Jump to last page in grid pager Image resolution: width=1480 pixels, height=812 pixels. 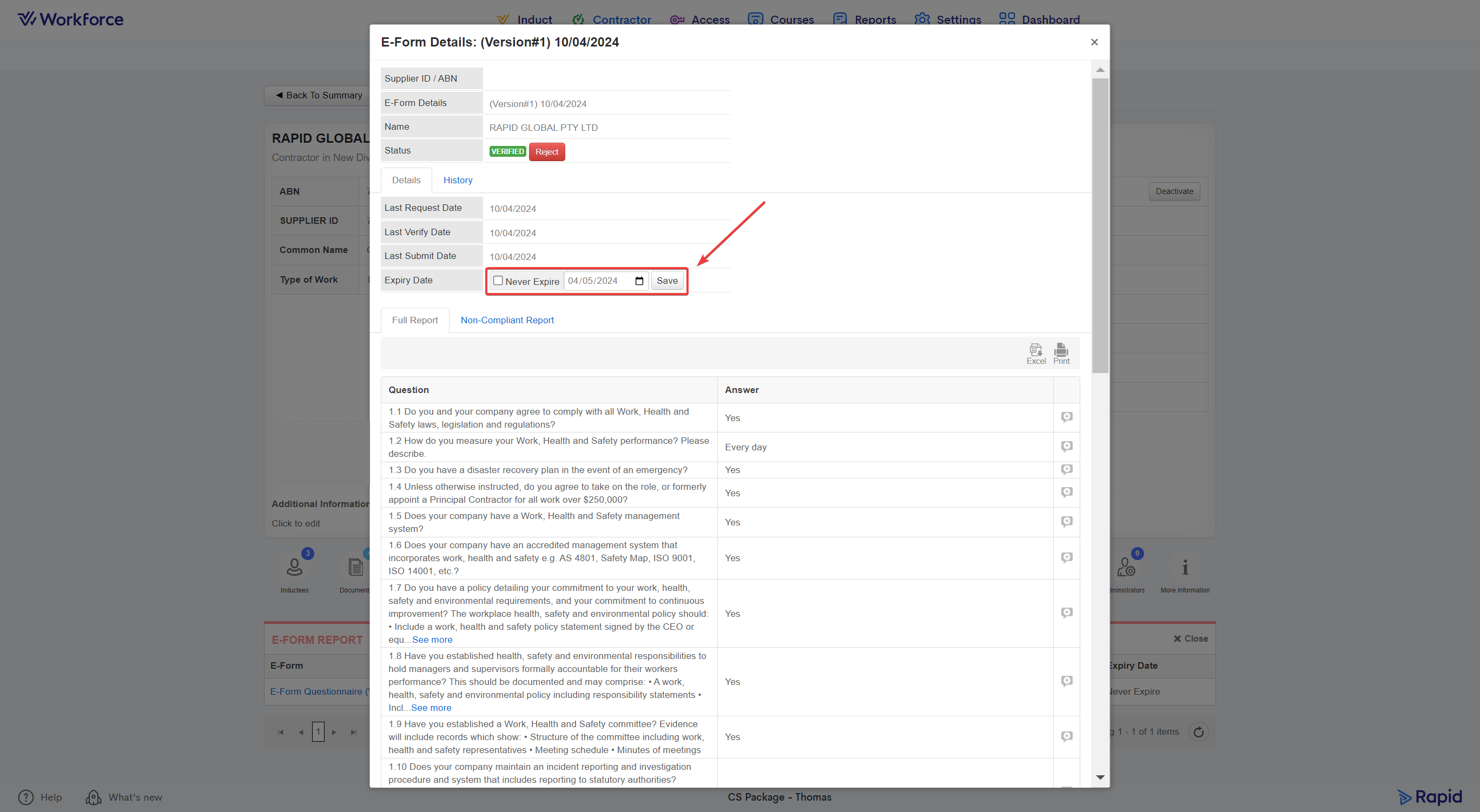[x=353, y=732]
